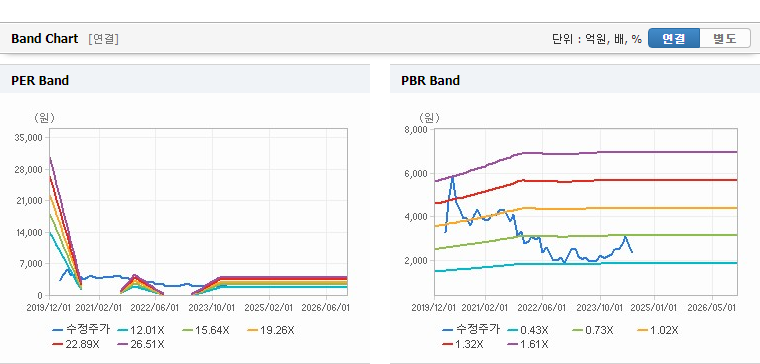Toggle 수정주가 series in PER Band legend
This screenshot has width=760, height=364.
(81, 330)
